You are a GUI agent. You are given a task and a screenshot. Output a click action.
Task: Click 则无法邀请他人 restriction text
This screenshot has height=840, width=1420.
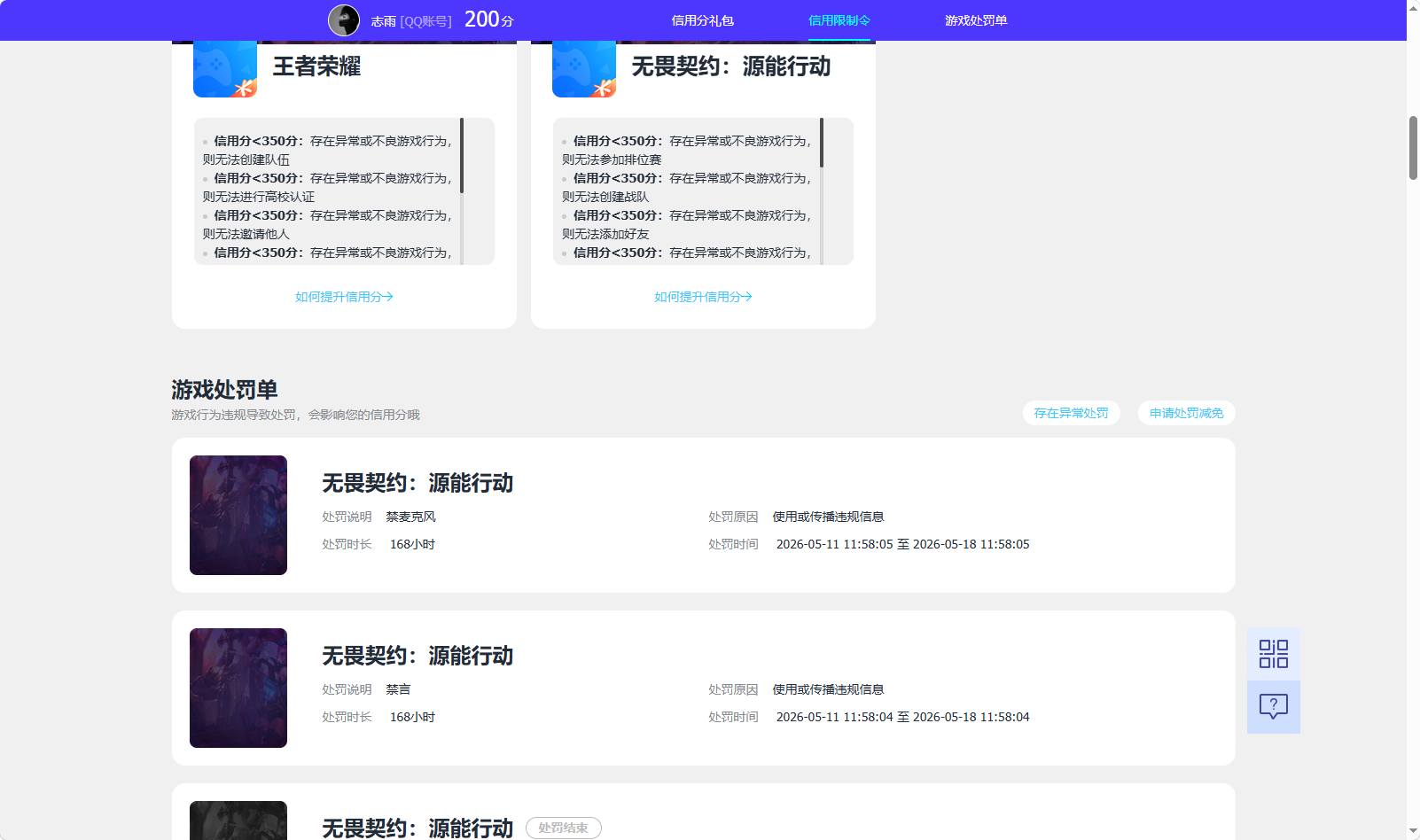[x=246, y=234]
